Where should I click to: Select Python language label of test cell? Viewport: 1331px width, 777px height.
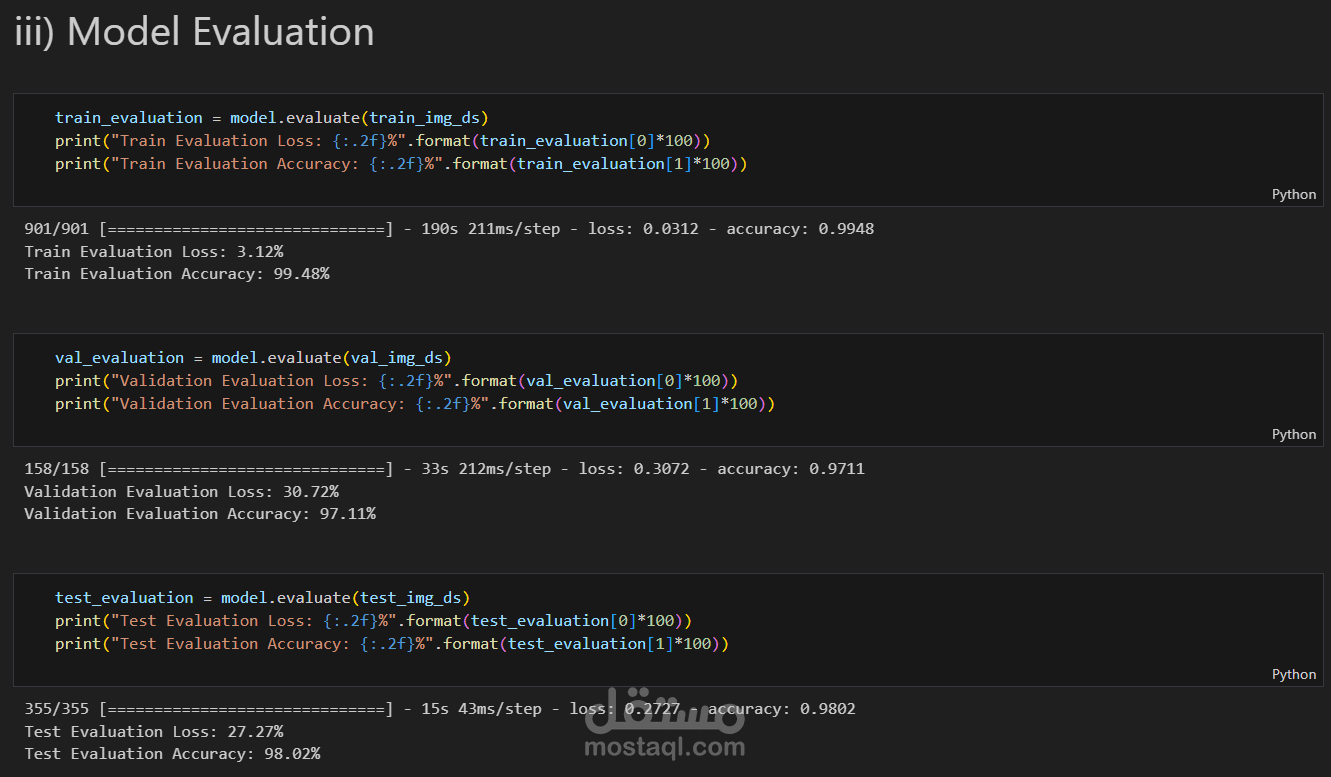1294,674
